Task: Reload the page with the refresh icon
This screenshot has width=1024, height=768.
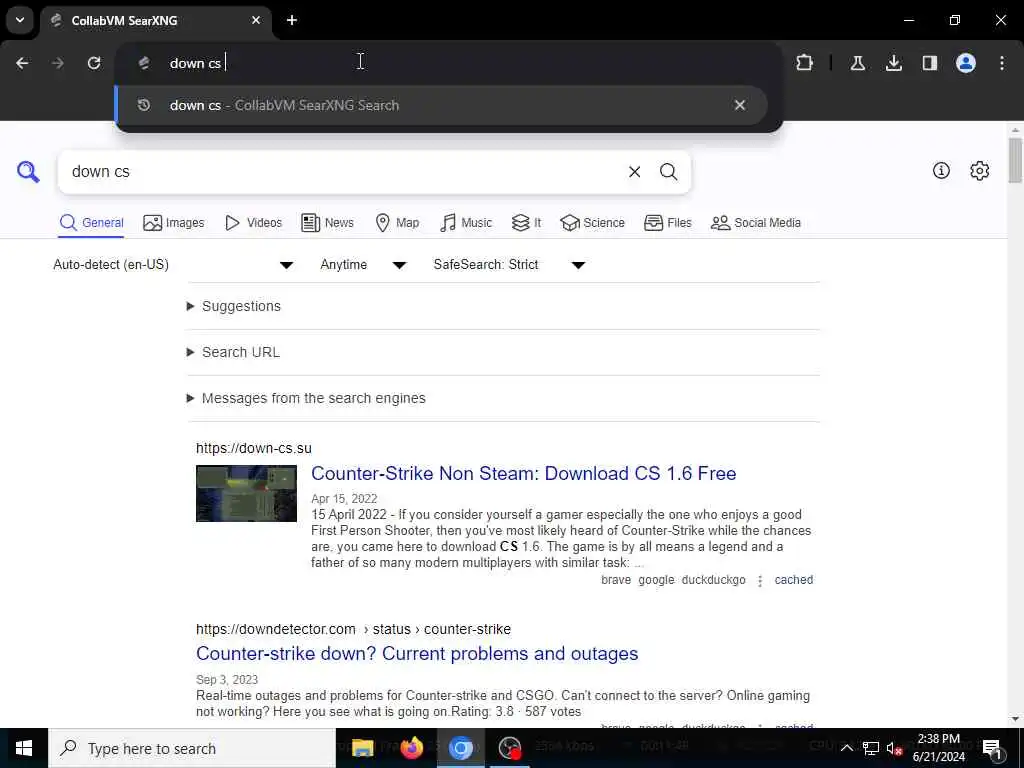Action: click(x=94, y=63)
